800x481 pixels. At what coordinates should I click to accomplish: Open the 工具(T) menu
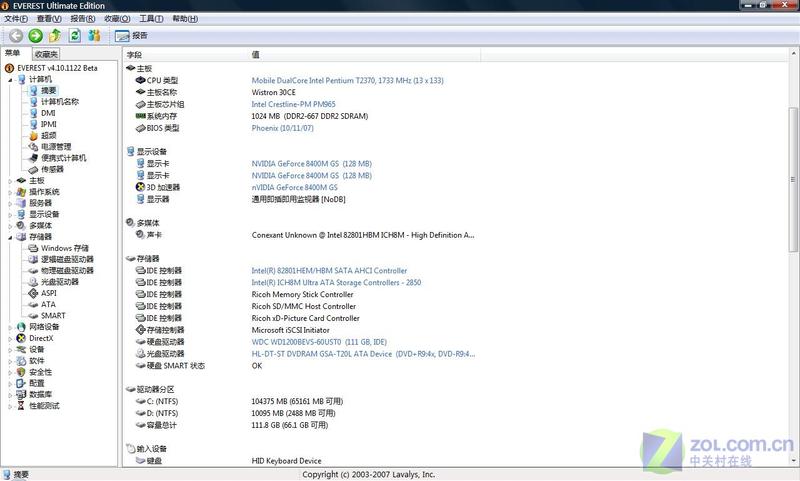[151, 19]
